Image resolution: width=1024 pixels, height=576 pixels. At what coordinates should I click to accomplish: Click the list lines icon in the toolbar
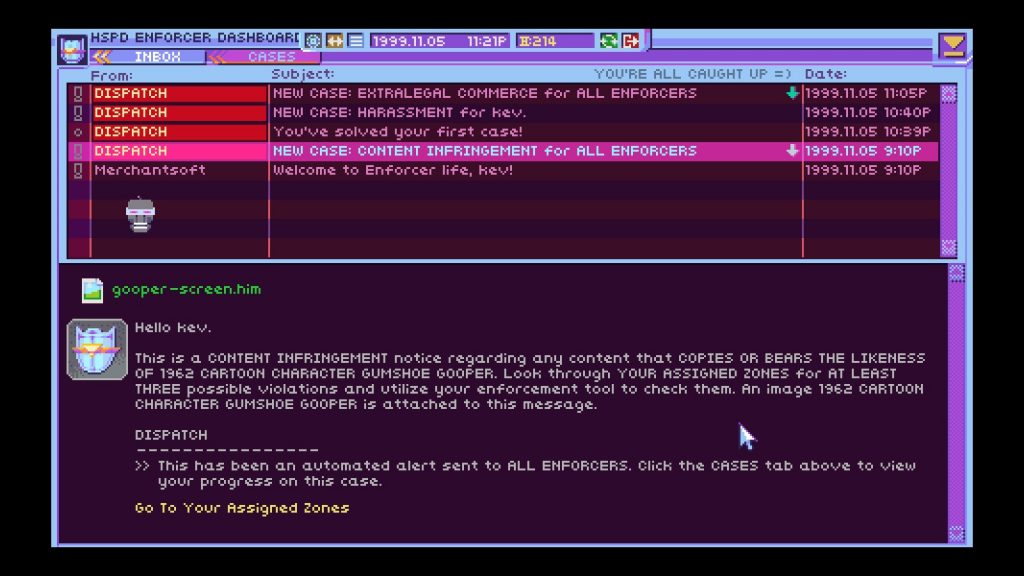[355, 41]
